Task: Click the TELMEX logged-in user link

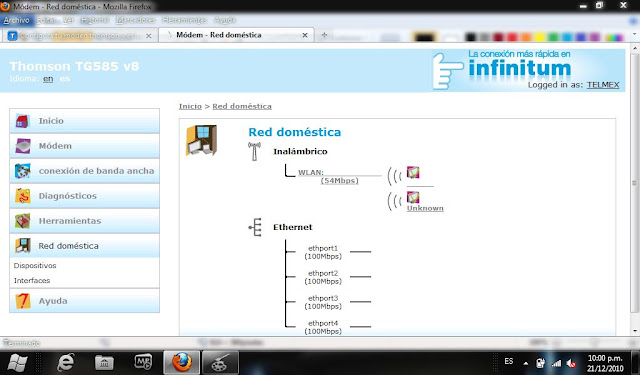Action: 603,84
